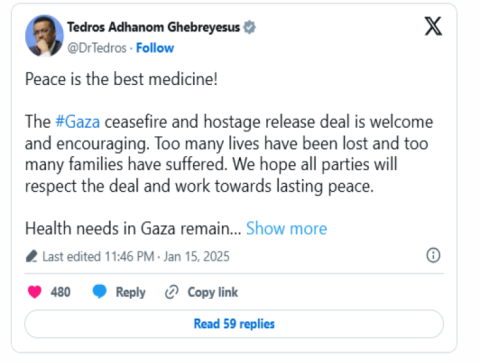This screenshot has height=363, width=480.
Task: Open the Last edited timestamp link
Action: click(136, 256)
